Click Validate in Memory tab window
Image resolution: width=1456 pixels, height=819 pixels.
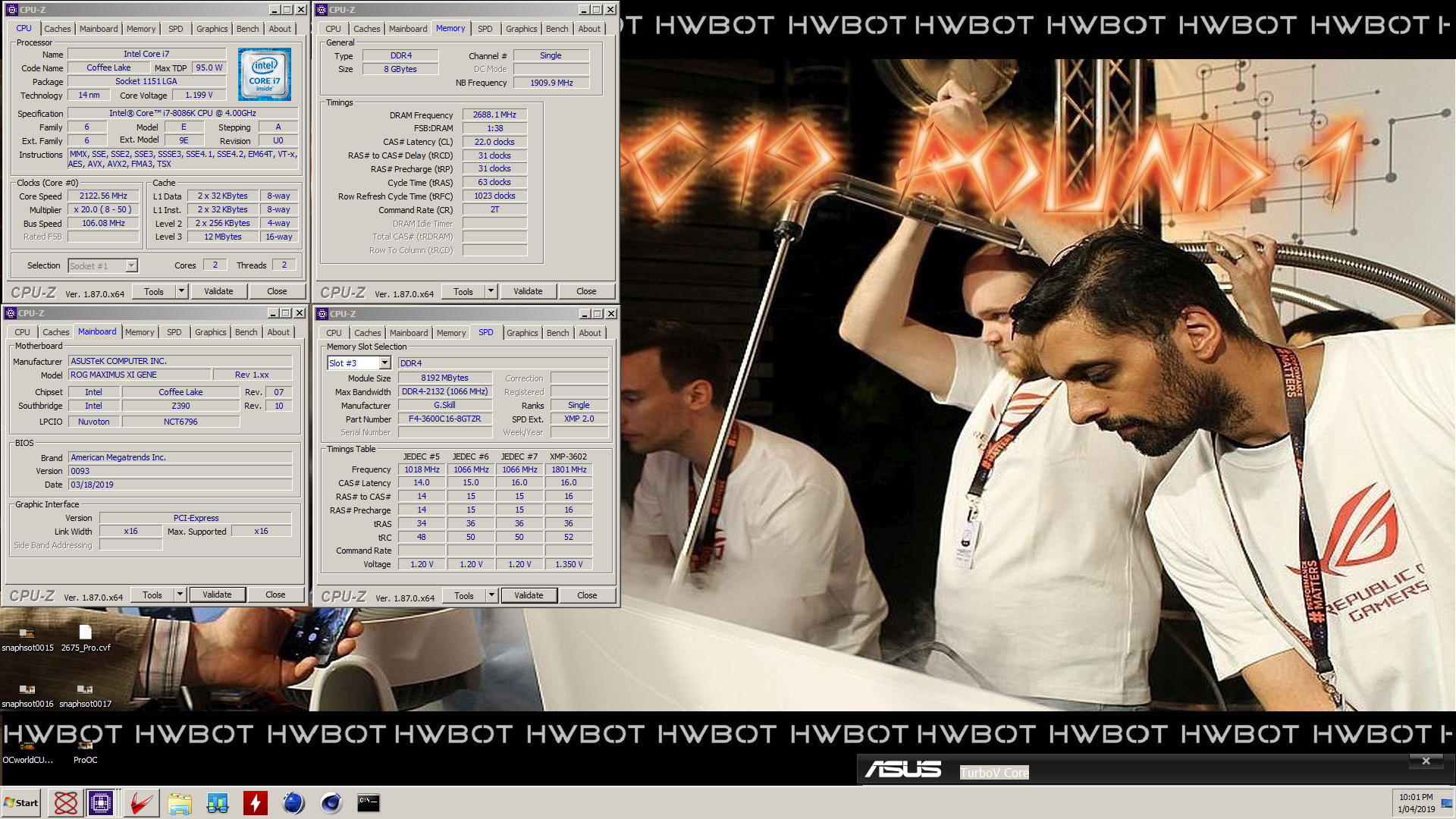point(528,291)
